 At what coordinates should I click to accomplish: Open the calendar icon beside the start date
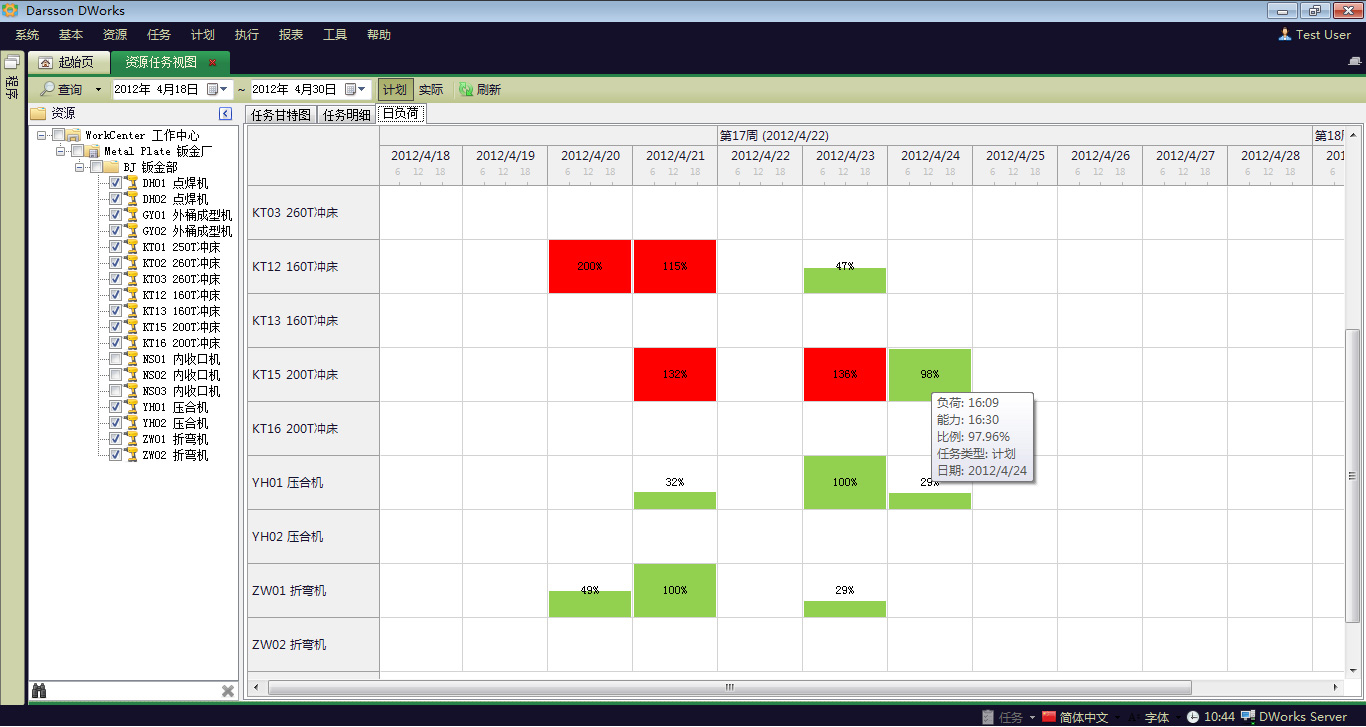tap(210, 88)
